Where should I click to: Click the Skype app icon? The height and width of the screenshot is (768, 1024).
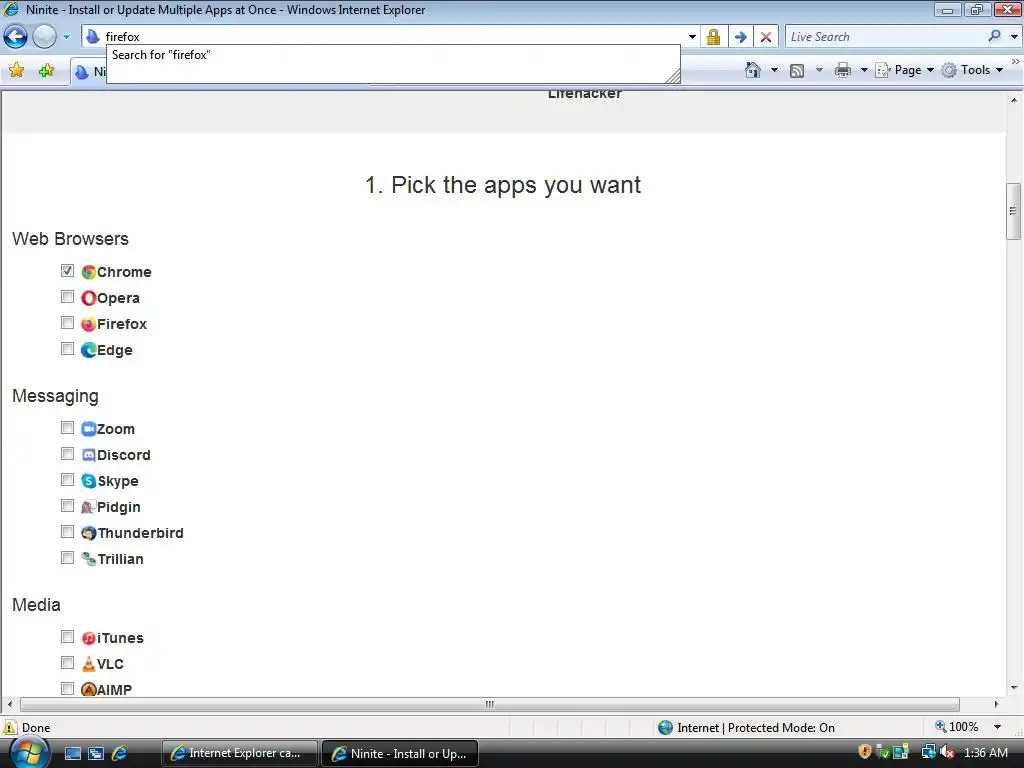pyautogui.click(x=89, y=481)
